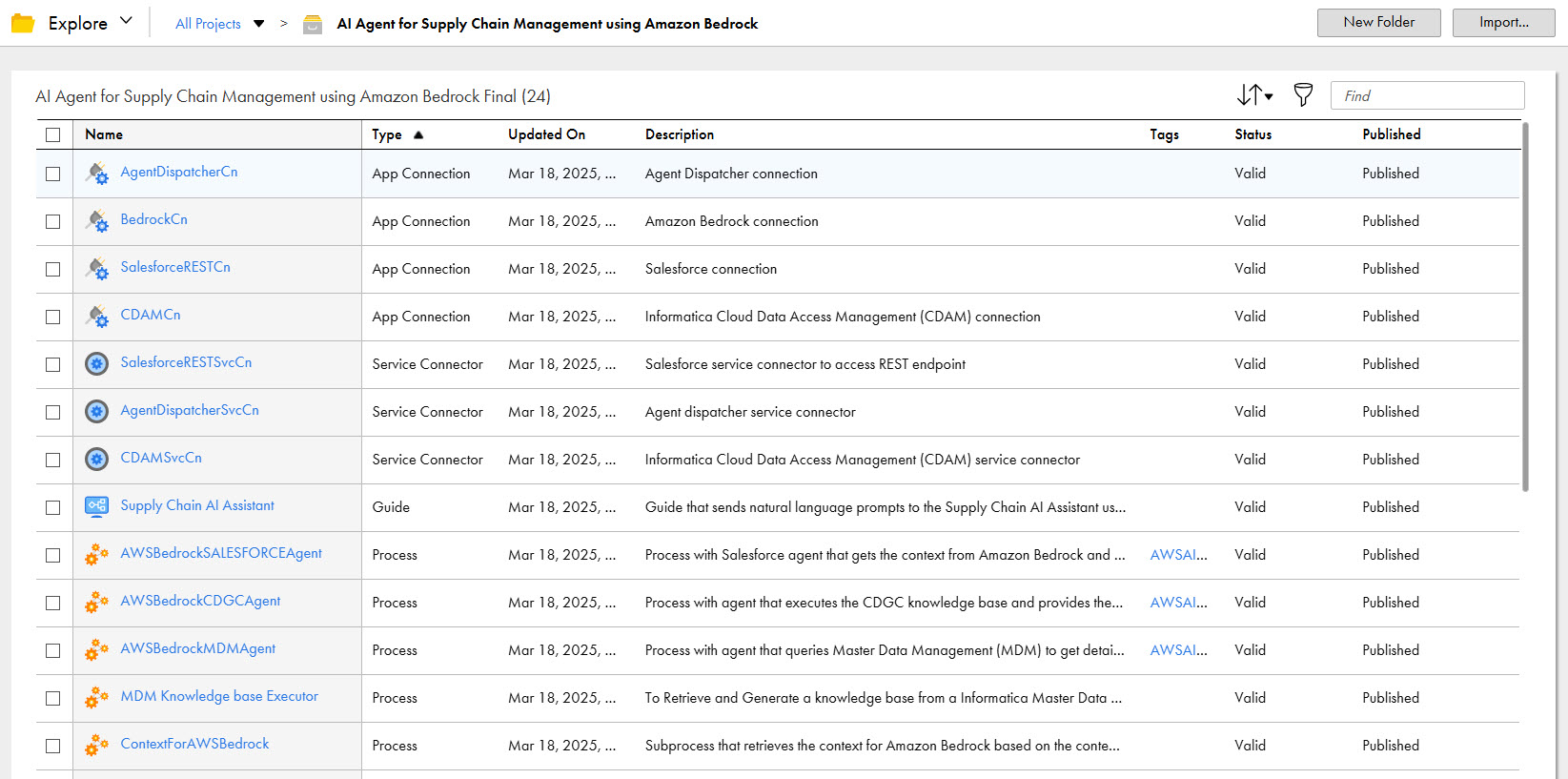
Task: Check the ContextForAWSBedrock row checkbox
Action: point(53,746)
